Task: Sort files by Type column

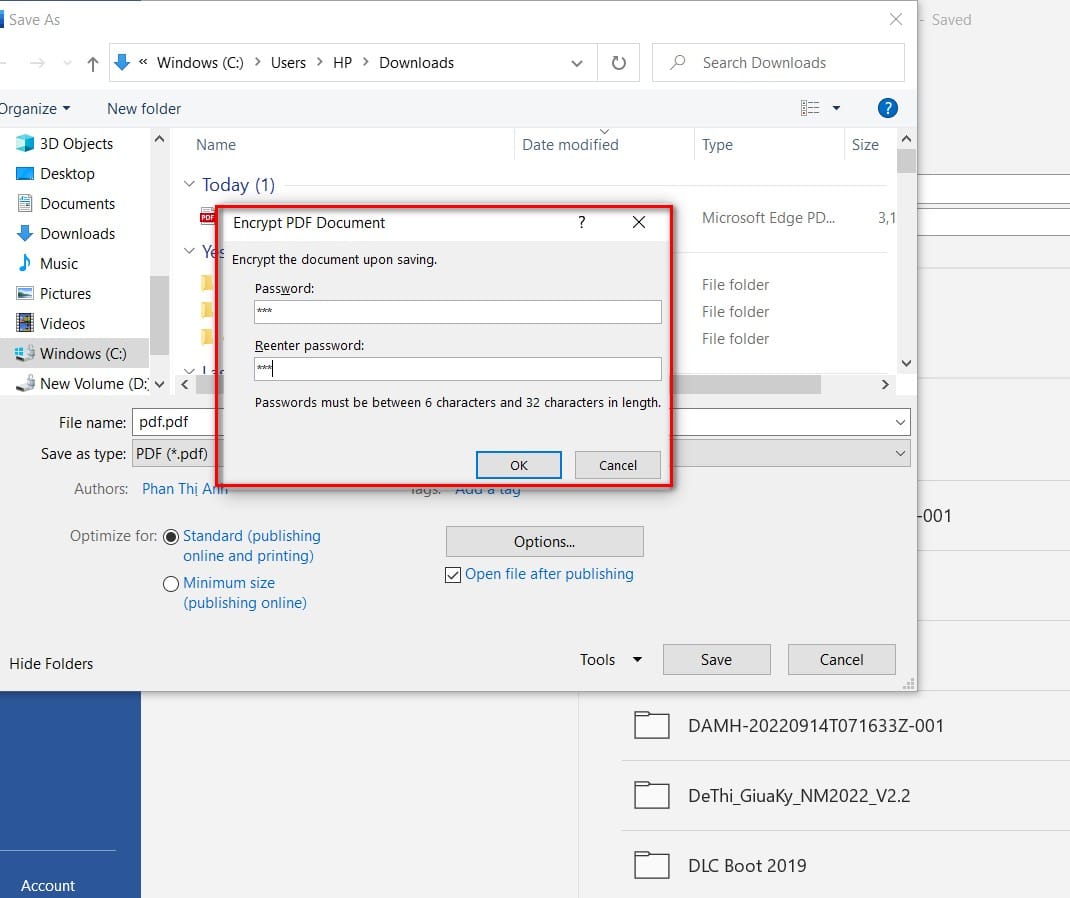Action: (x=717, y=145)
